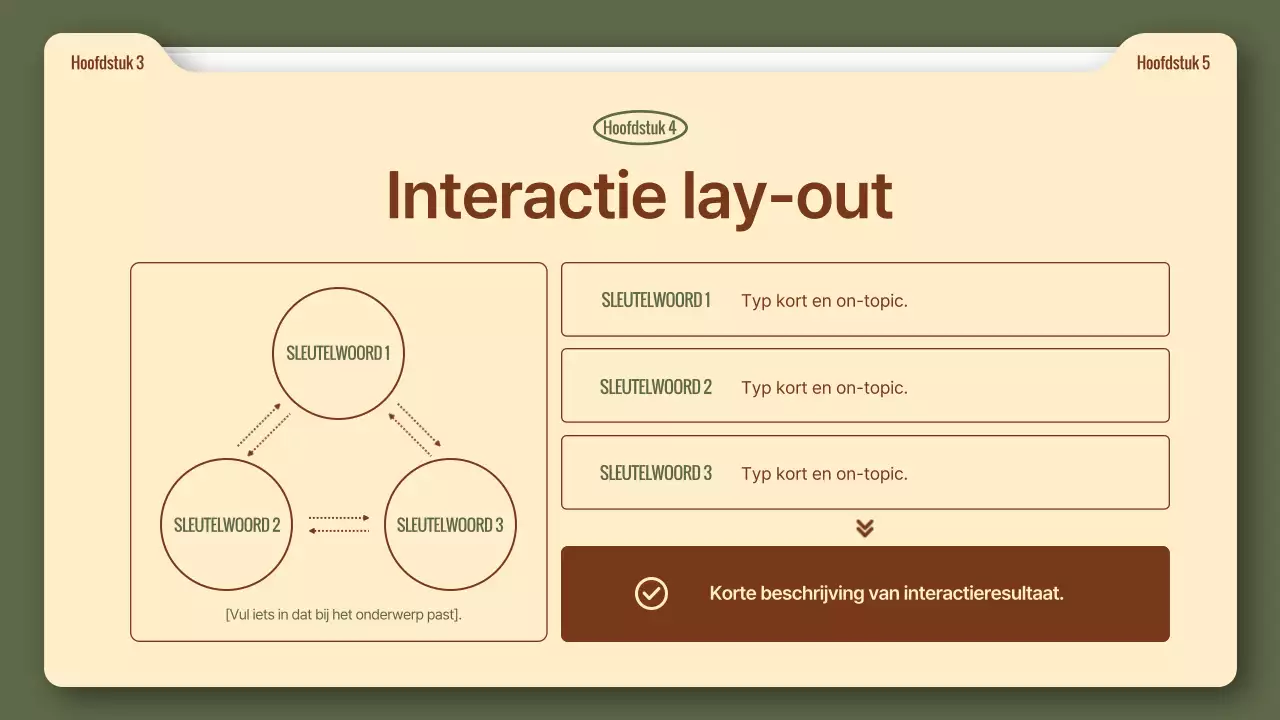Edit the bracketed caption under the diagram
This screenshot has width=1280, height=720.
pyautogui.click(x=343, y=614)
